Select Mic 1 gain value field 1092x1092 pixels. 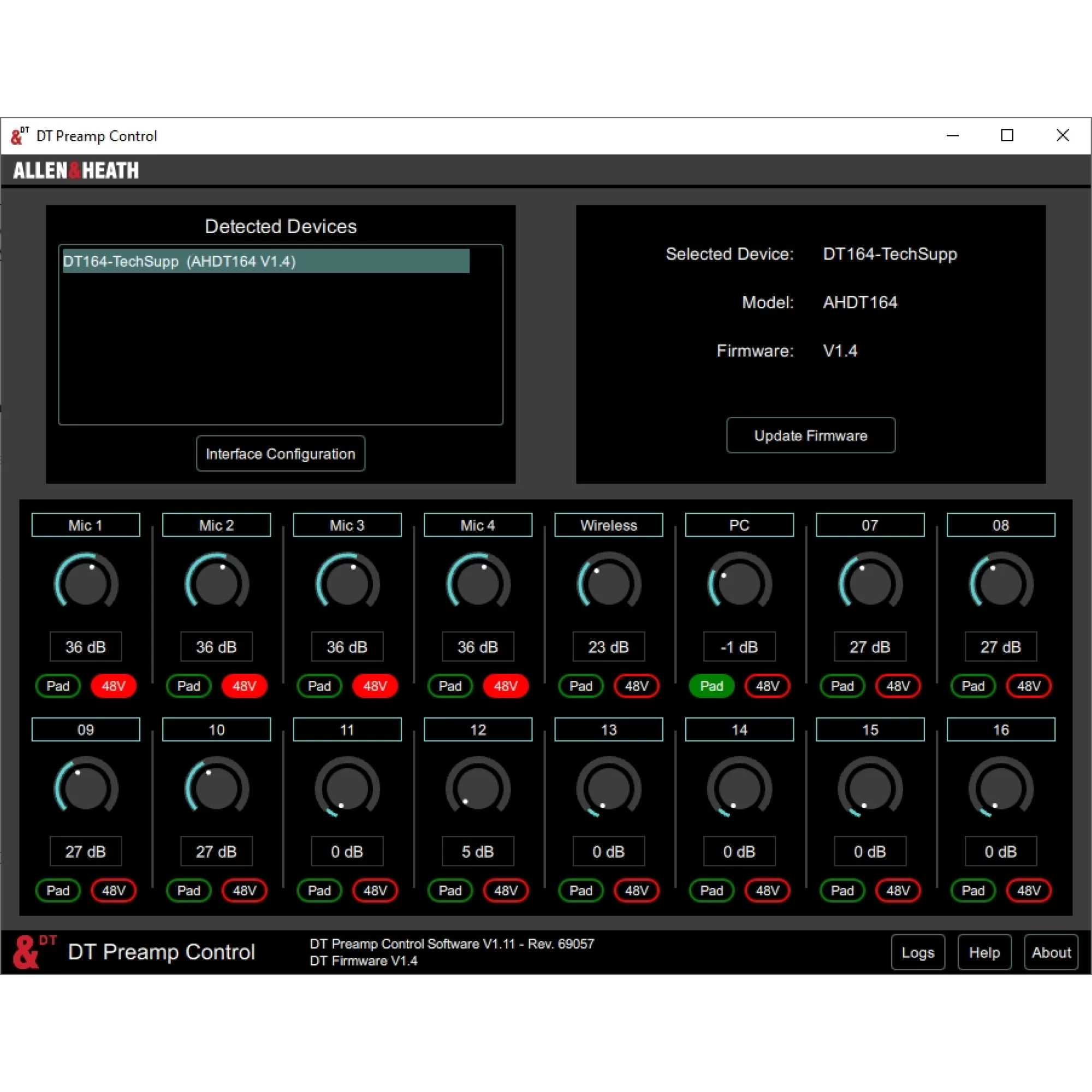[x=86, y=646]
